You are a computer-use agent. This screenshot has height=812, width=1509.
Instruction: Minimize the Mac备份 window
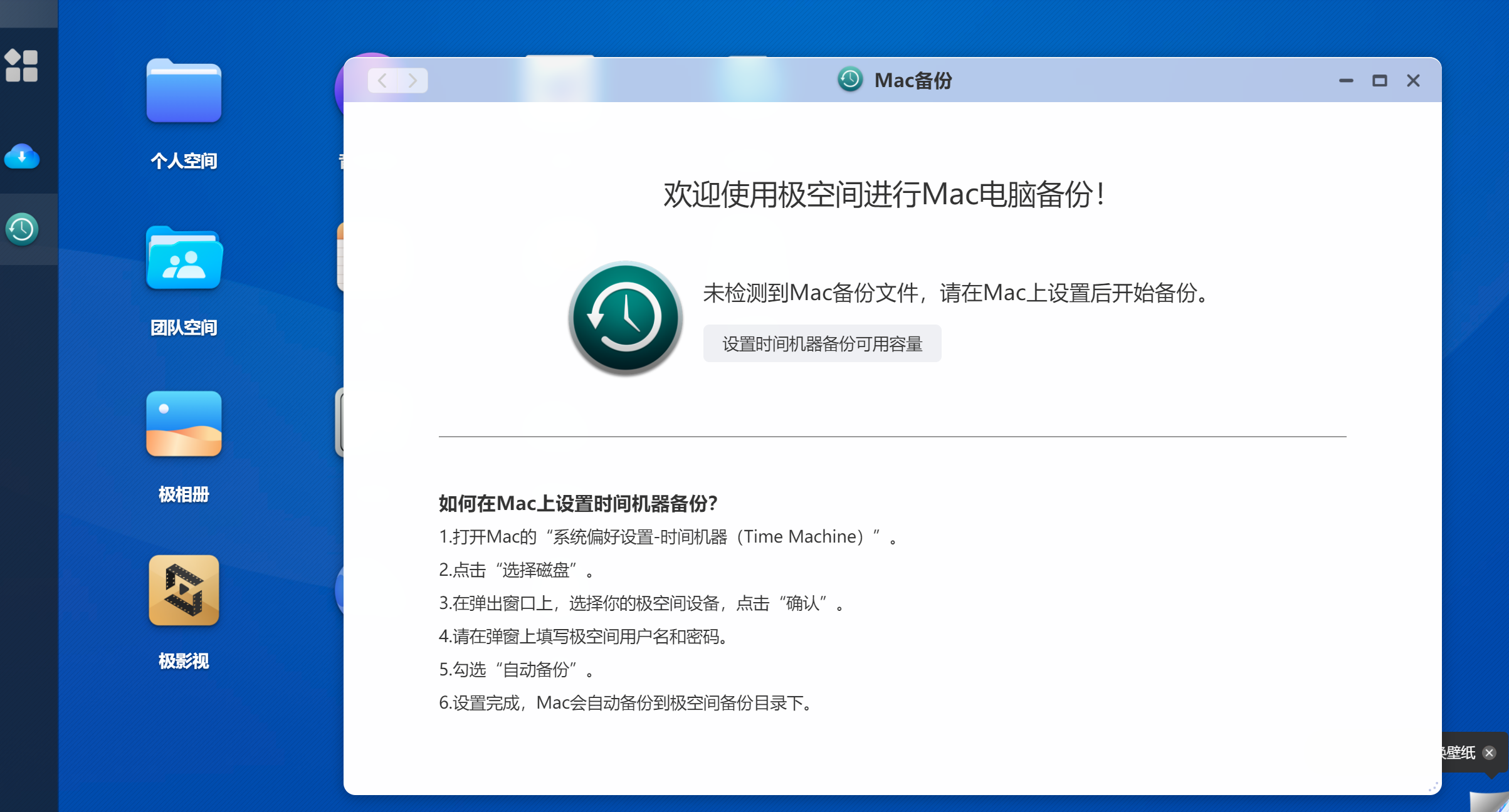point(1346,81)
